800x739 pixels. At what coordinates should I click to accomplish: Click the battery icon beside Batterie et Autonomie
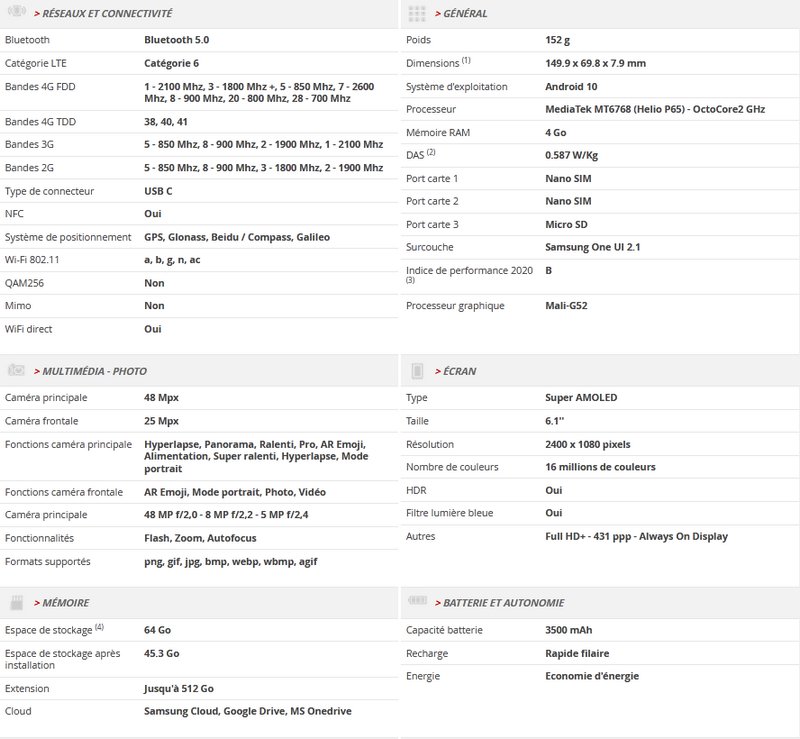418,602
